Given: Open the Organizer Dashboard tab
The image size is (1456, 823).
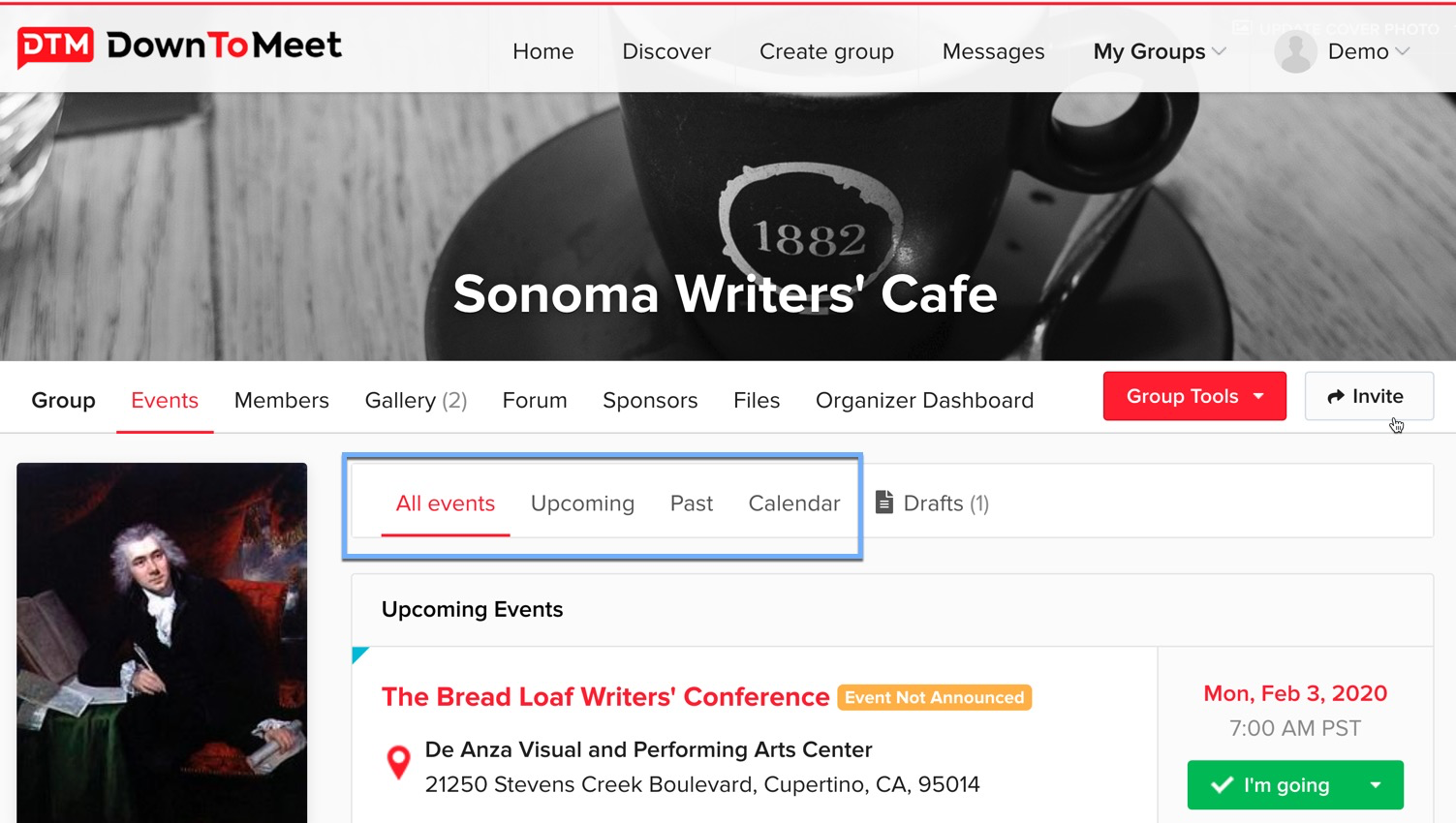Looking at the screenshot, I should pos(924,400).
